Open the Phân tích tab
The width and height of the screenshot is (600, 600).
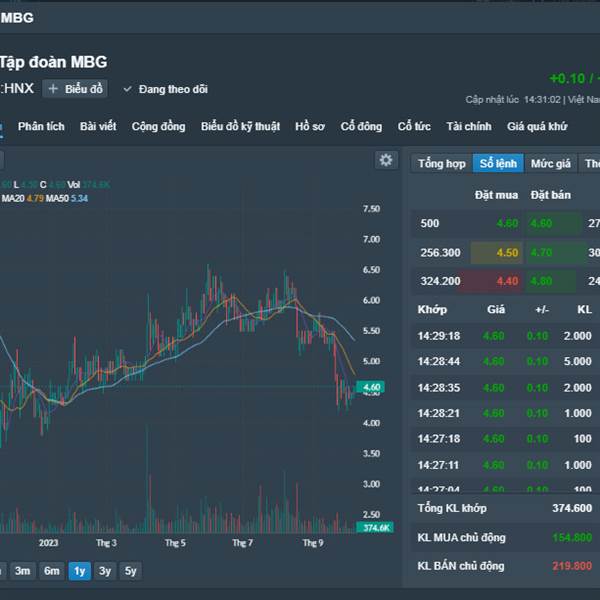[x=41, y=126]
